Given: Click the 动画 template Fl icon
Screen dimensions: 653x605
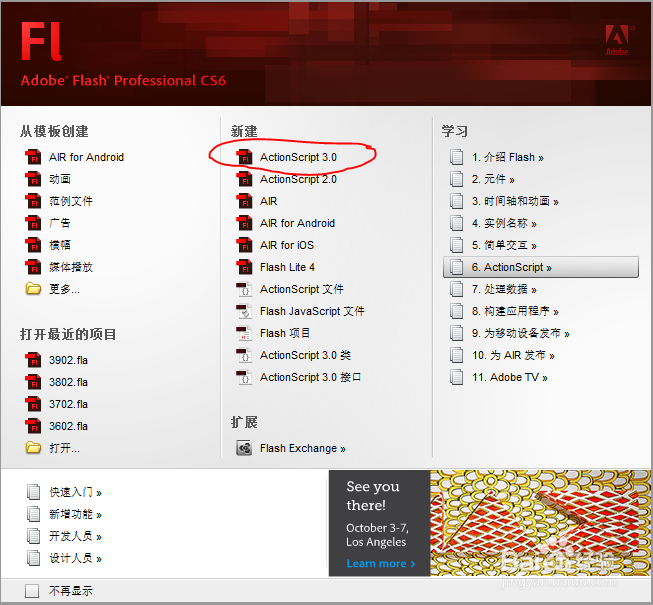Looking at the screenshot, I should 33,179.
